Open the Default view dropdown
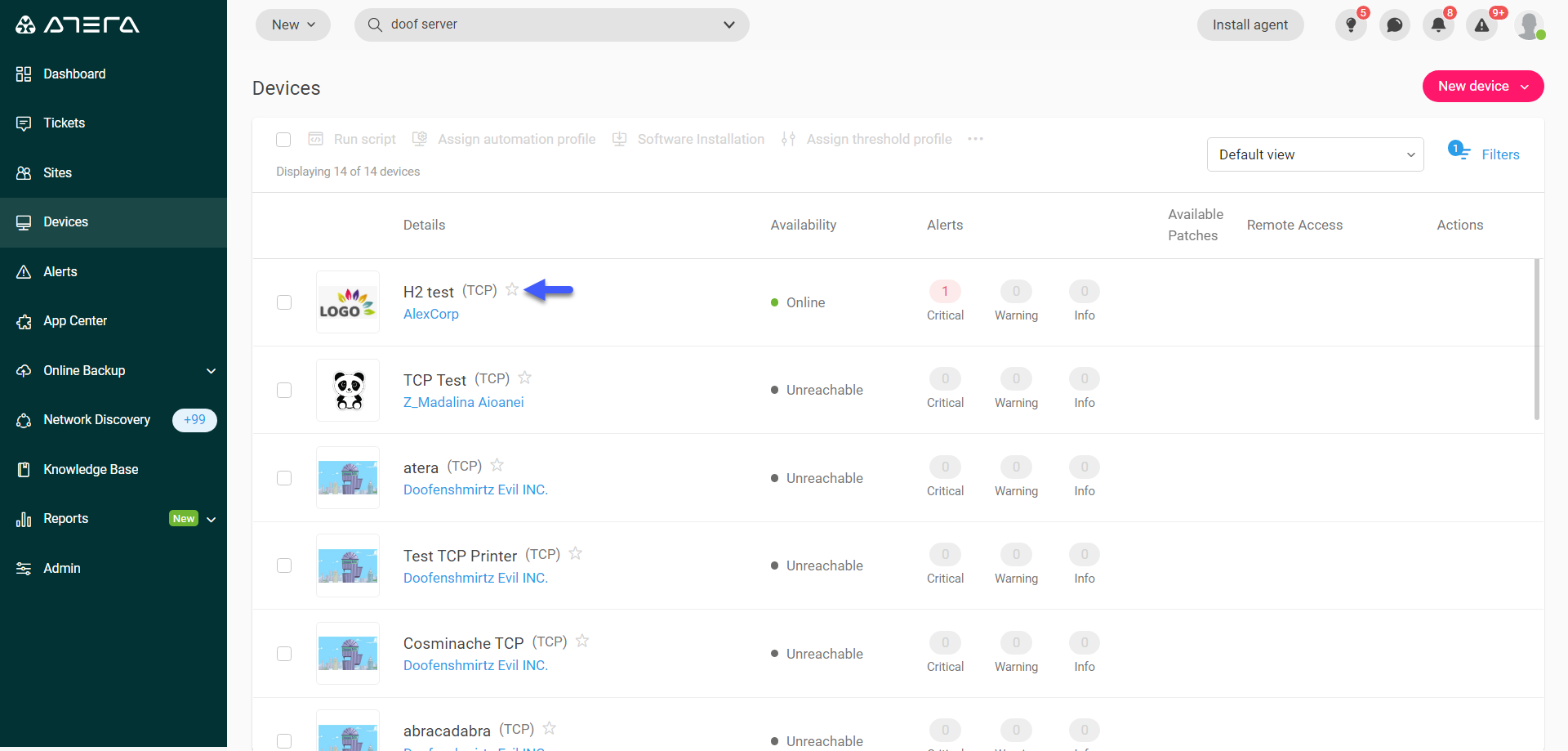 click(1315, 154)
